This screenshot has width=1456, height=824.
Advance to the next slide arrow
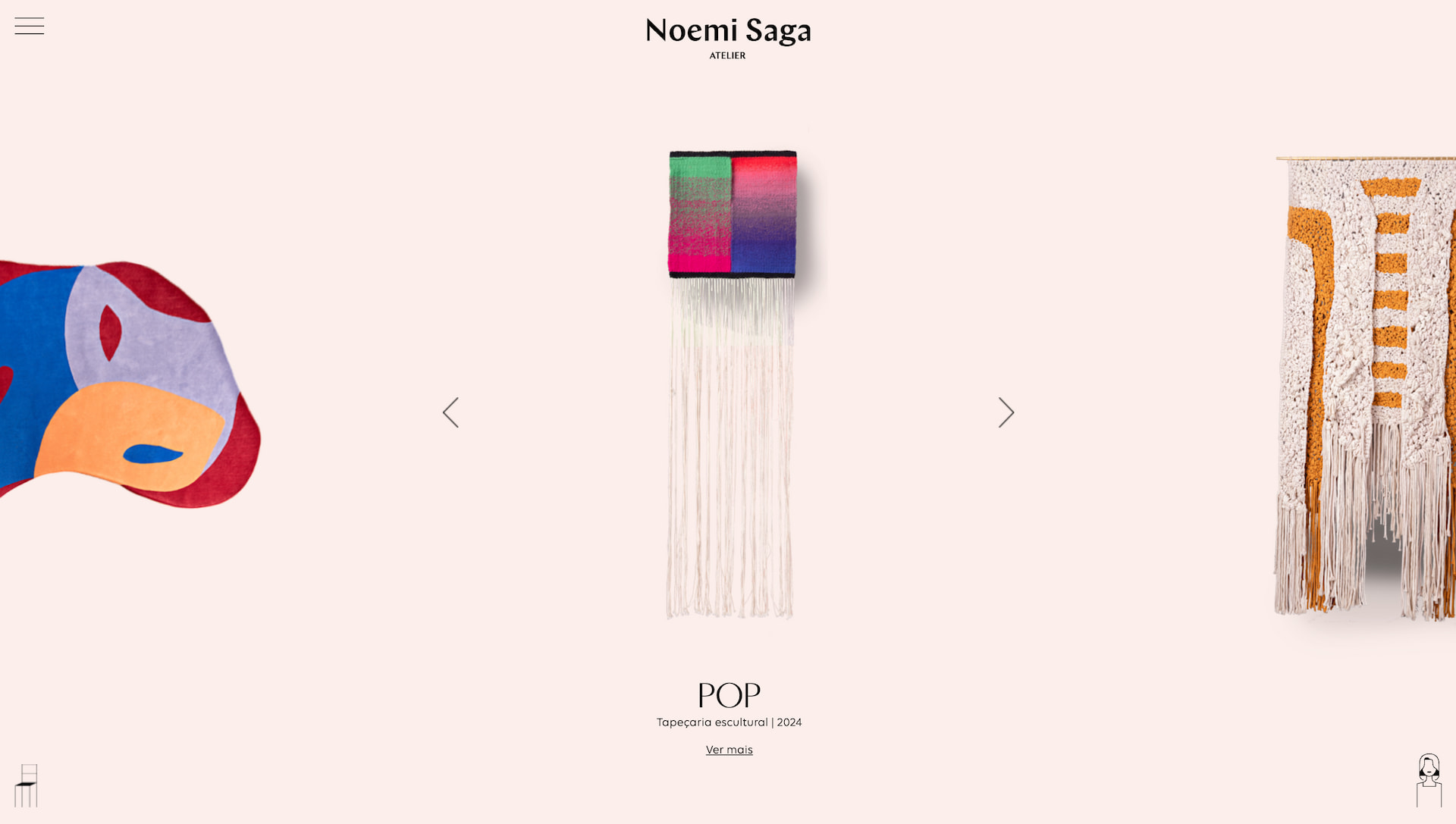(1006, 412)
